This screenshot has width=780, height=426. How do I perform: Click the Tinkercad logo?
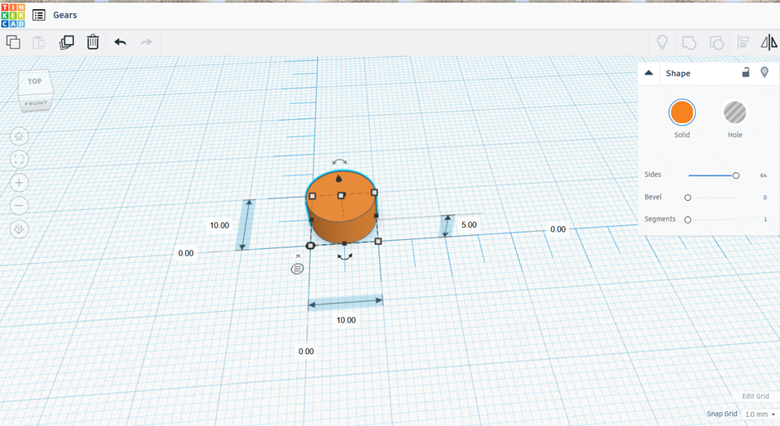[13, 15]
